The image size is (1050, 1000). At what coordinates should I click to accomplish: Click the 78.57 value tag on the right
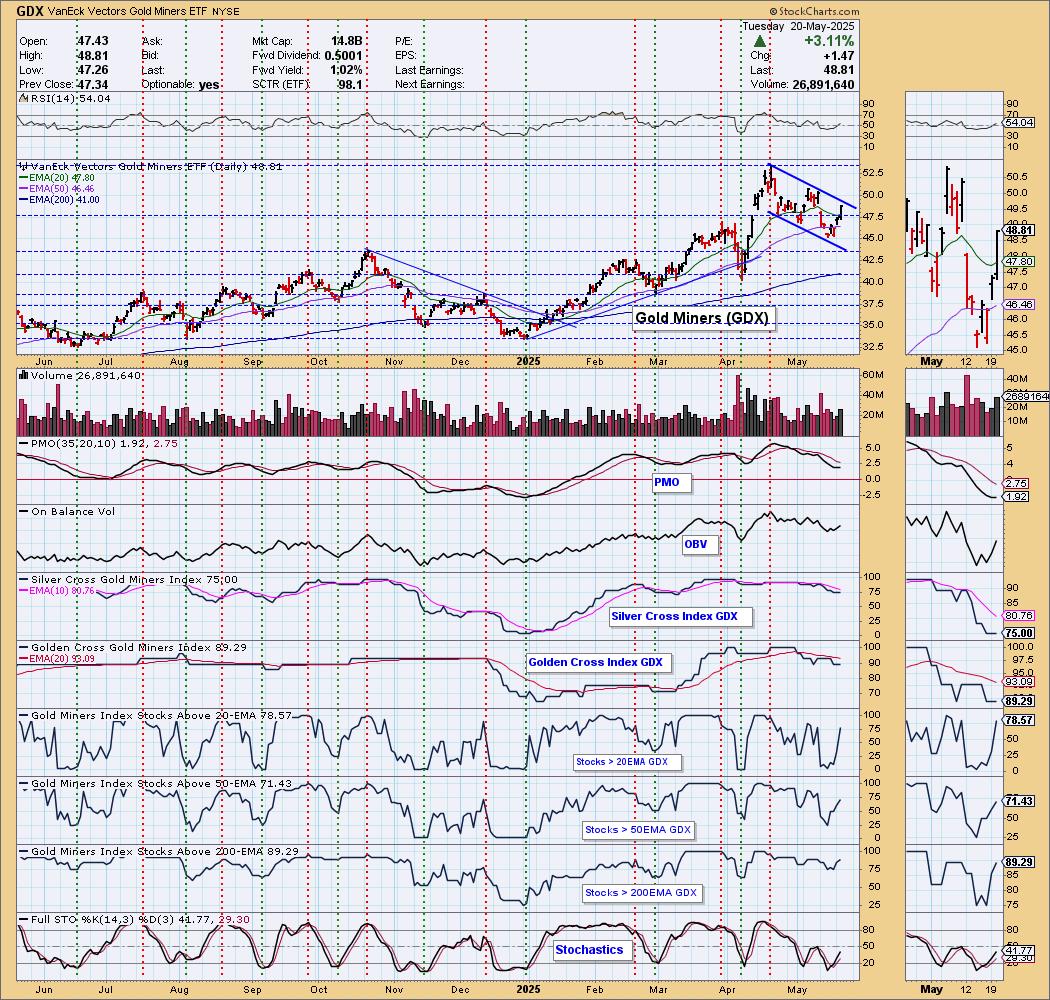tap(1020, 720)
